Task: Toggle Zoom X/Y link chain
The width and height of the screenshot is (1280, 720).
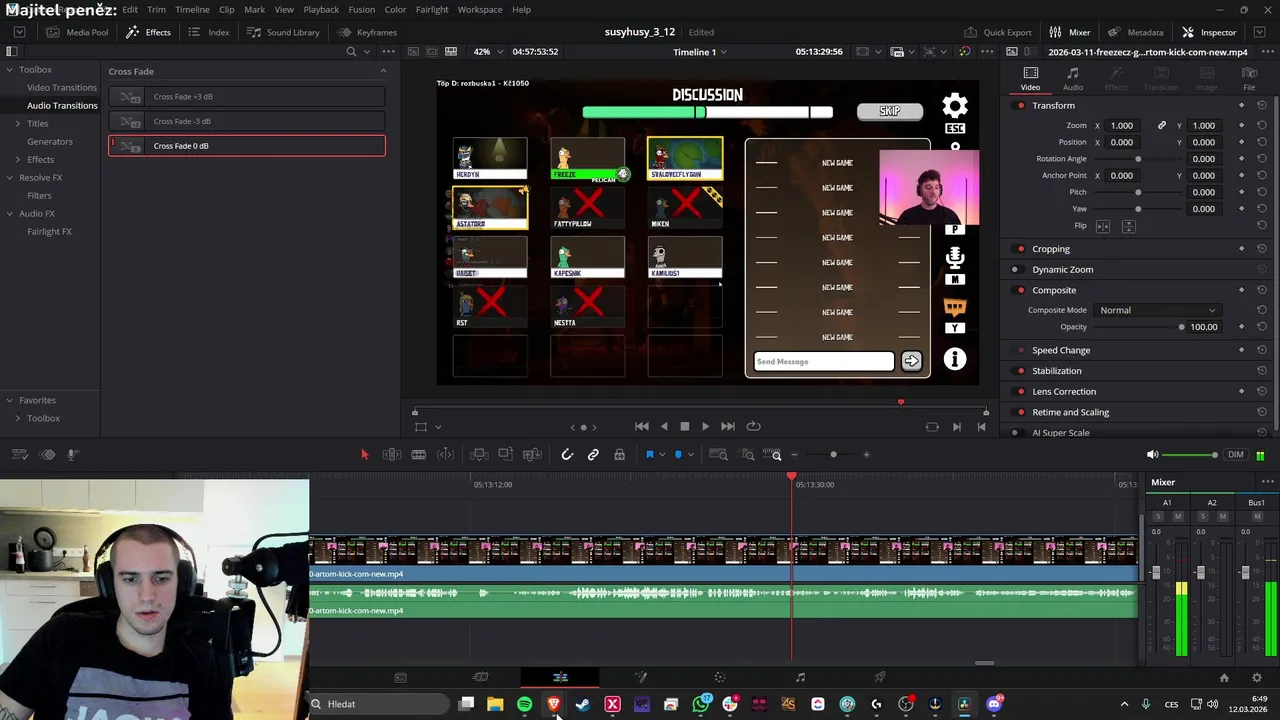Action: point(1162,126)
